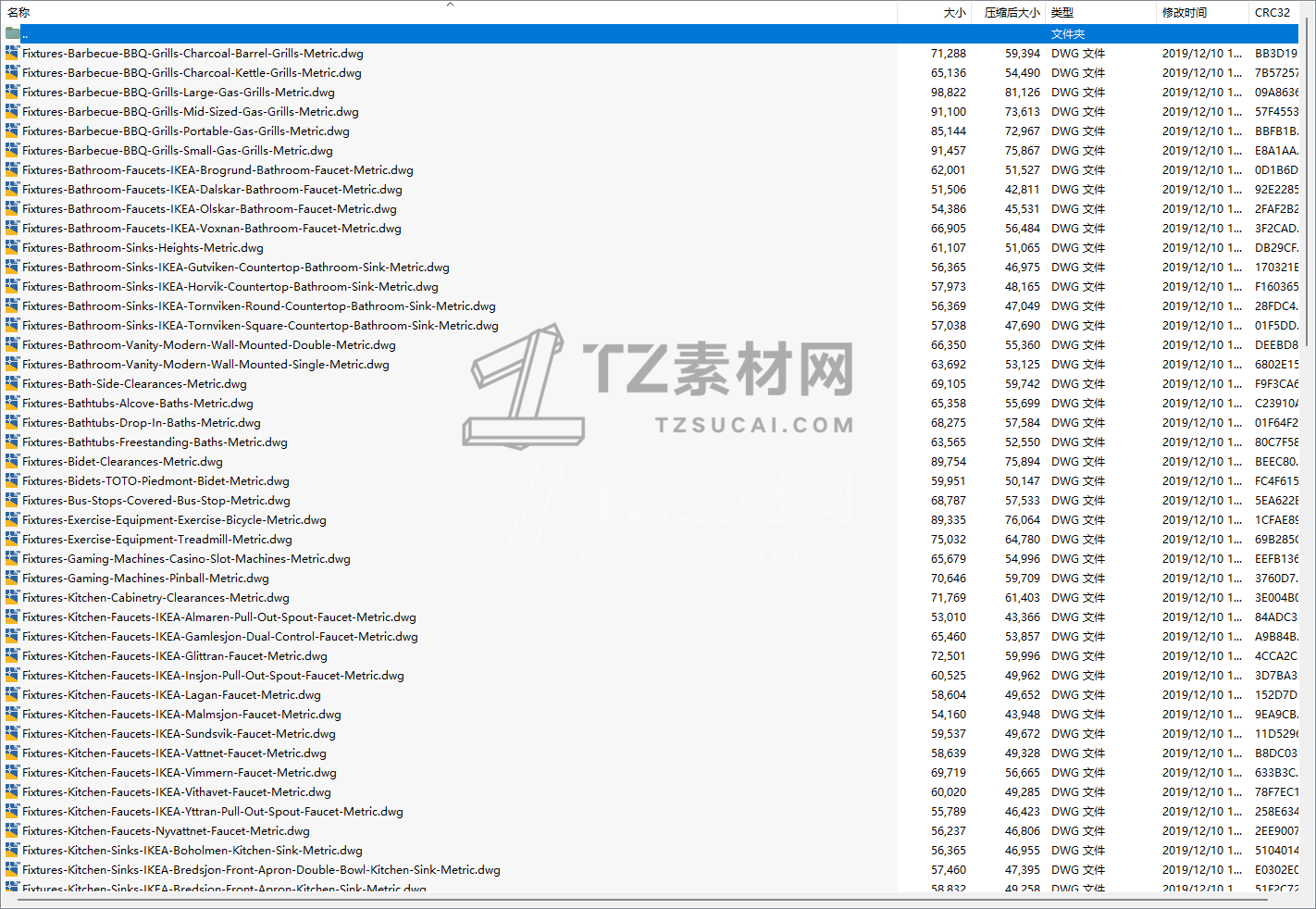Click the name Fixtures-Bathroom-Vanity-Modern-Wall-Mounted-Double-Metric.dwg
Viewport: 1316px width, 909px height.
[x=209, y=344]
